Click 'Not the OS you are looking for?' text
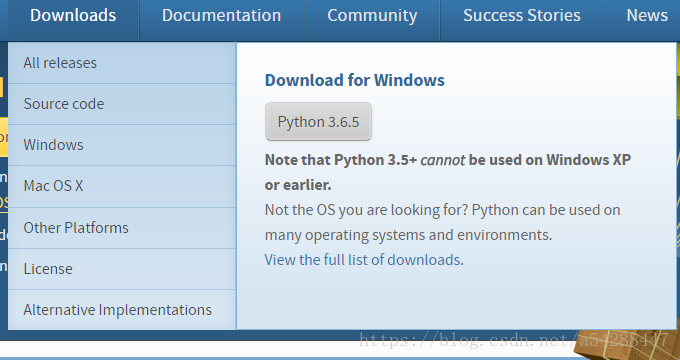This screenshot has height=360, width=680. (x=366, y=210)
